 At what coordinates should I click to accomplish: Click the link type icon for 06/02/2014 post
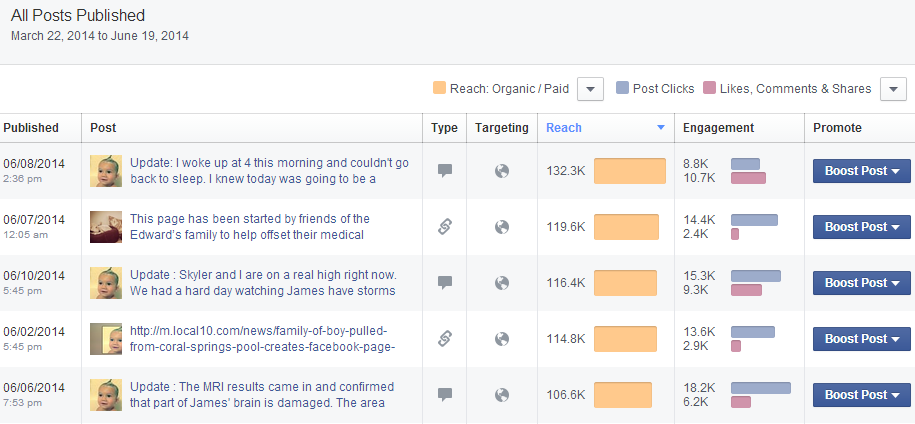pos(445,339)
